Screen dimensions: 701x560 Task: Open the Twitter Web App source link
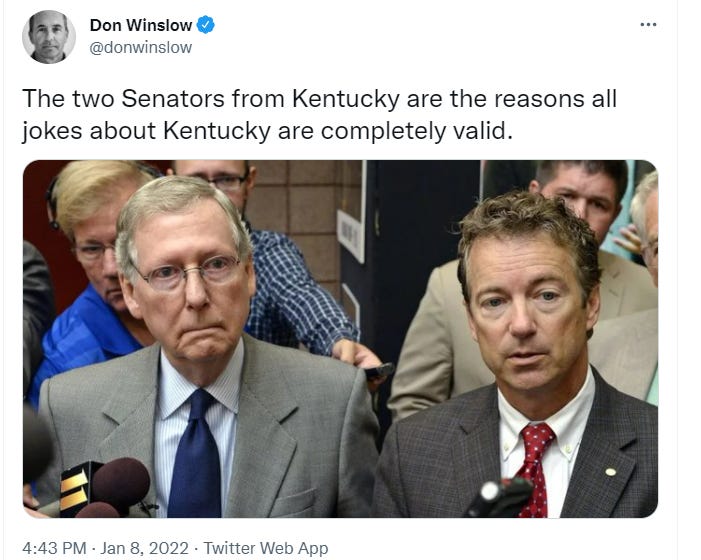(266, 548)
